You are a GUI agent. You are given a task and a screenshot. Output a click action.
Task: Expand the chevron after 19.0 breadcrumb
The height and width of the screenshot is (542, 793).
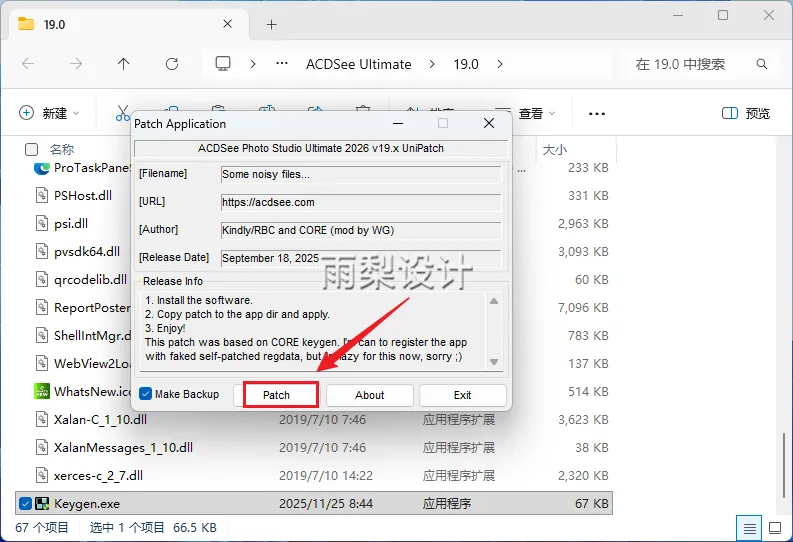pos(500,64)
